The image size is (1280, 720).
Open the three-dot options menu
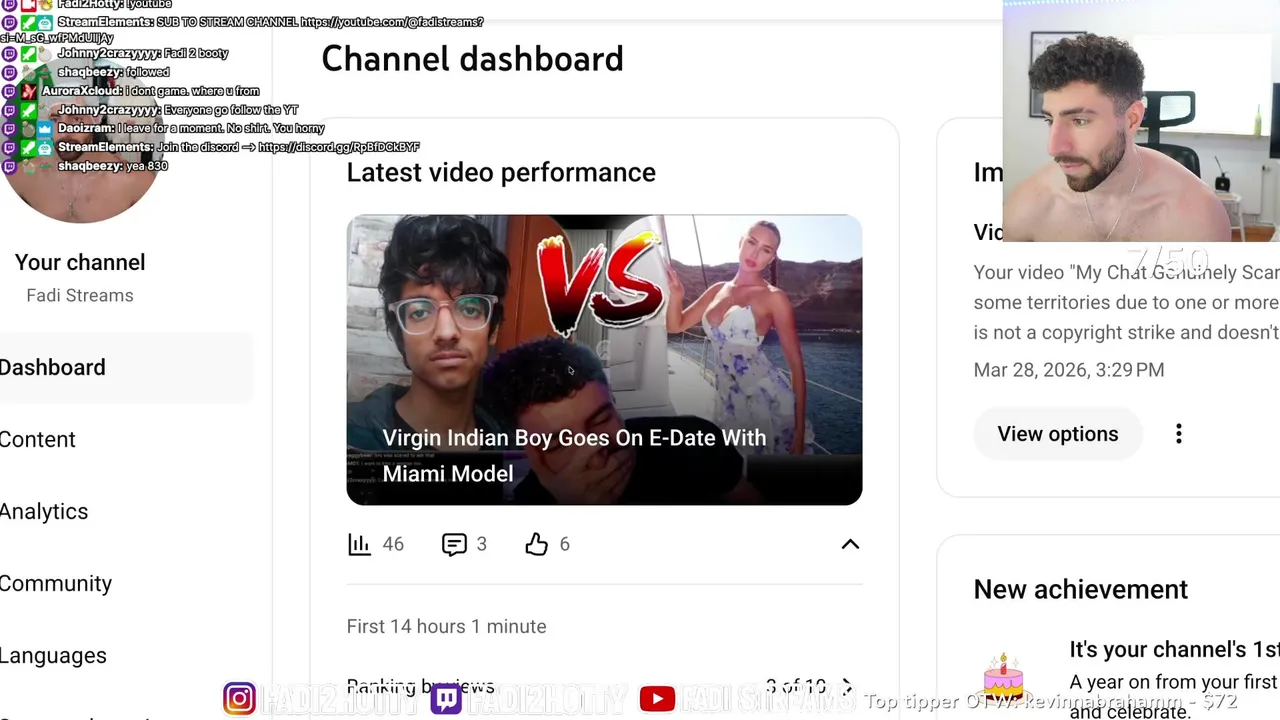pos(1179,434)
